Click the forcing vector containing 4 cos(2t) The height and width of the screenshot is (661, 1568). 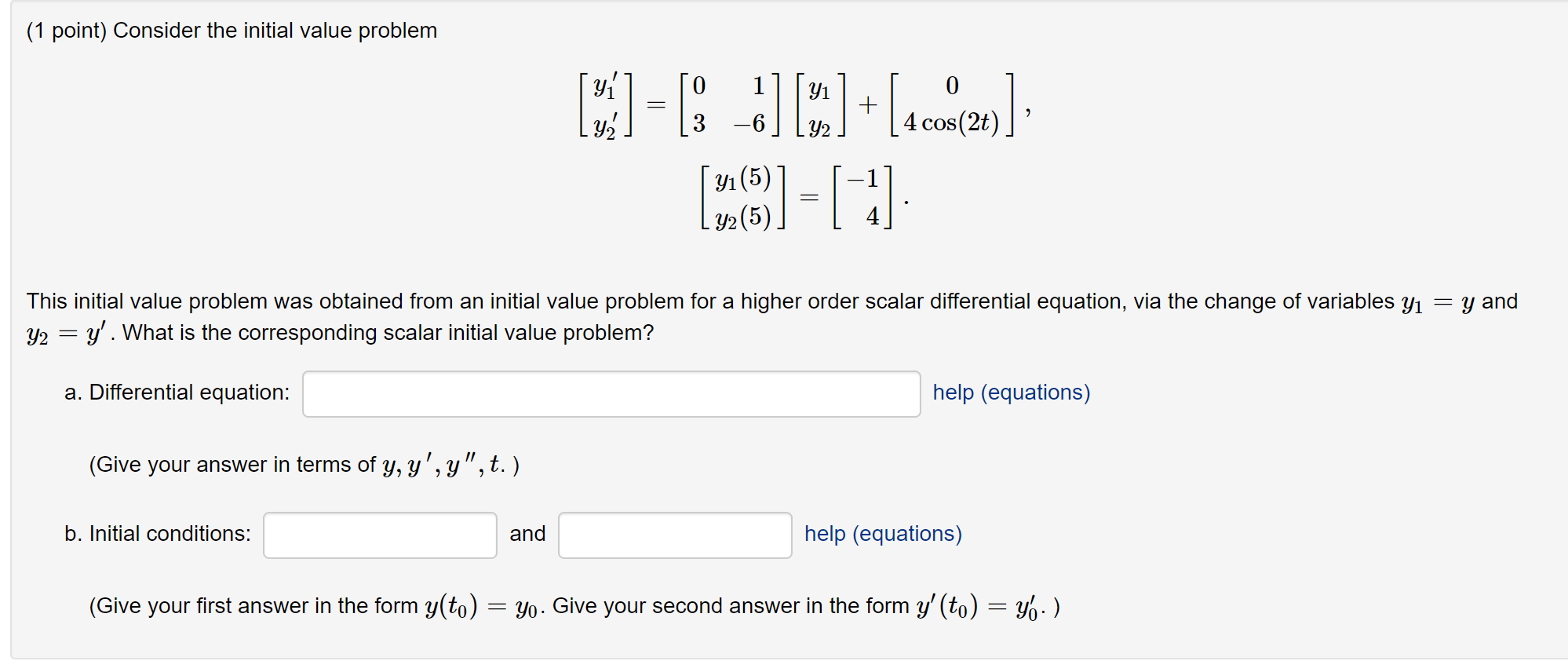[951, 104]
